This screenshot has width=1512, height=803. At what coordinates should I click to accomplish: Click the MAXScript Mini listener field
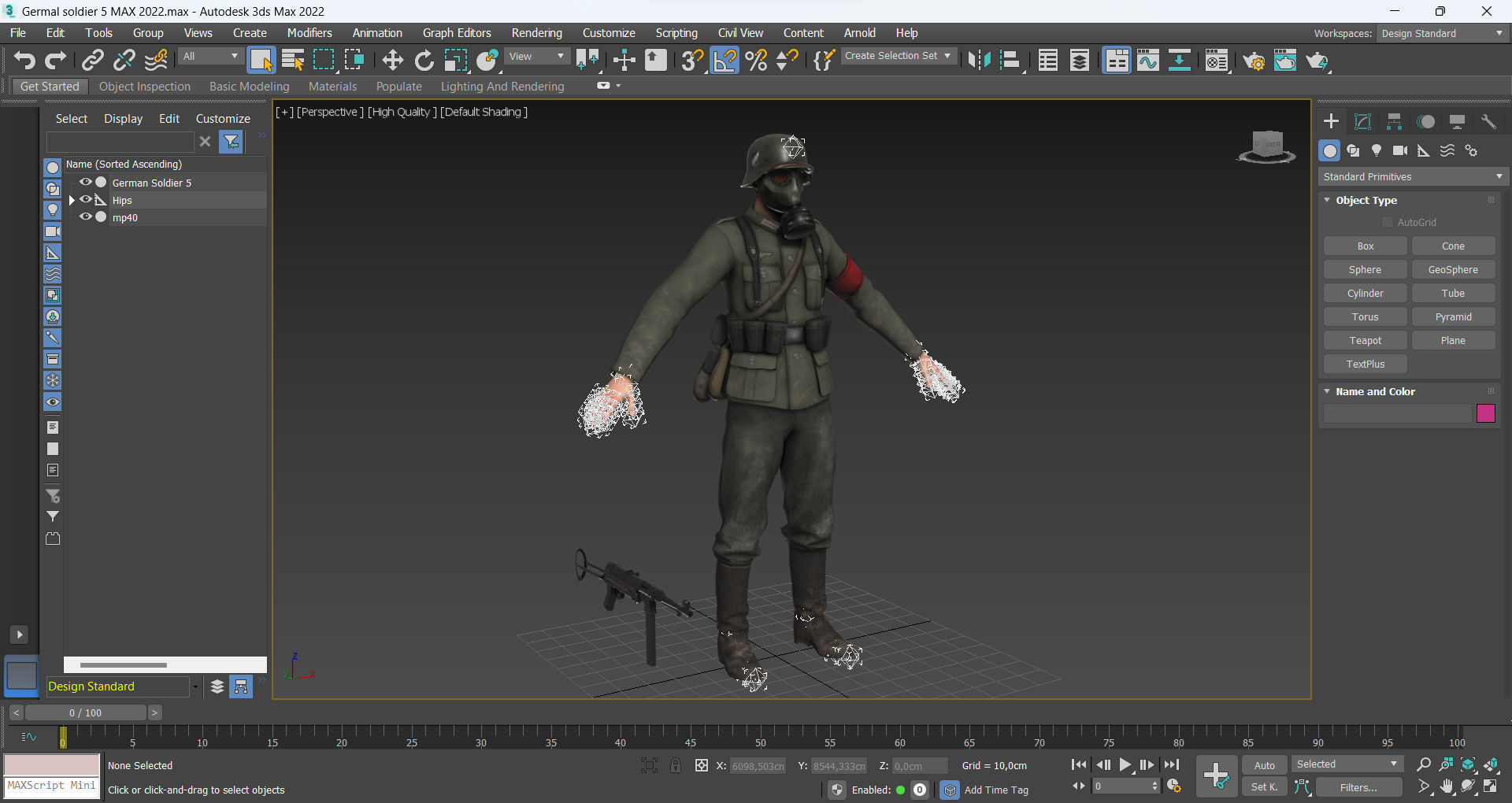tap(52, 786)
